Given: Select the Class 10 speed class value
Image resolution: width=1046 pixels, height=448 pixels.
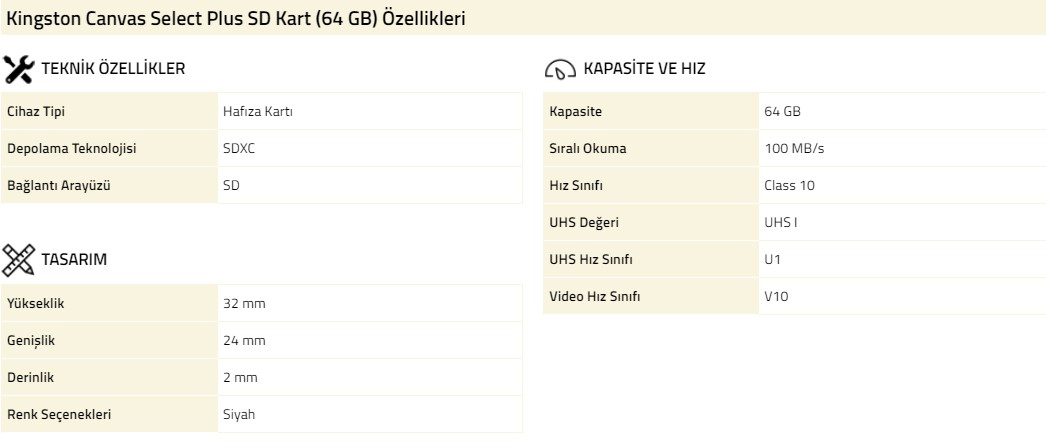Looking at the screenshot, I should [789, 185].
